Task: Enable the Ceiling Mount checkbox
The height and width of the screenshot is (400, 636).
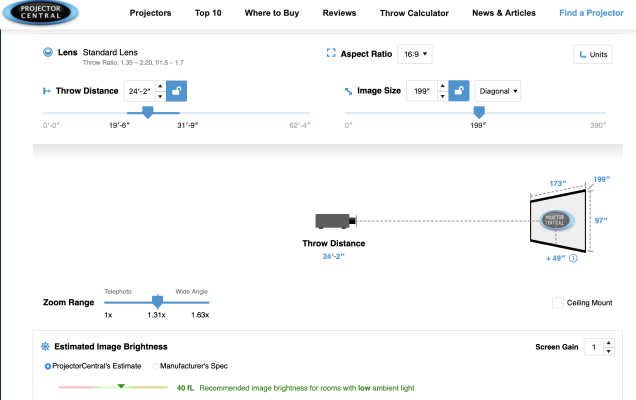Action: [x=558, y=303]
